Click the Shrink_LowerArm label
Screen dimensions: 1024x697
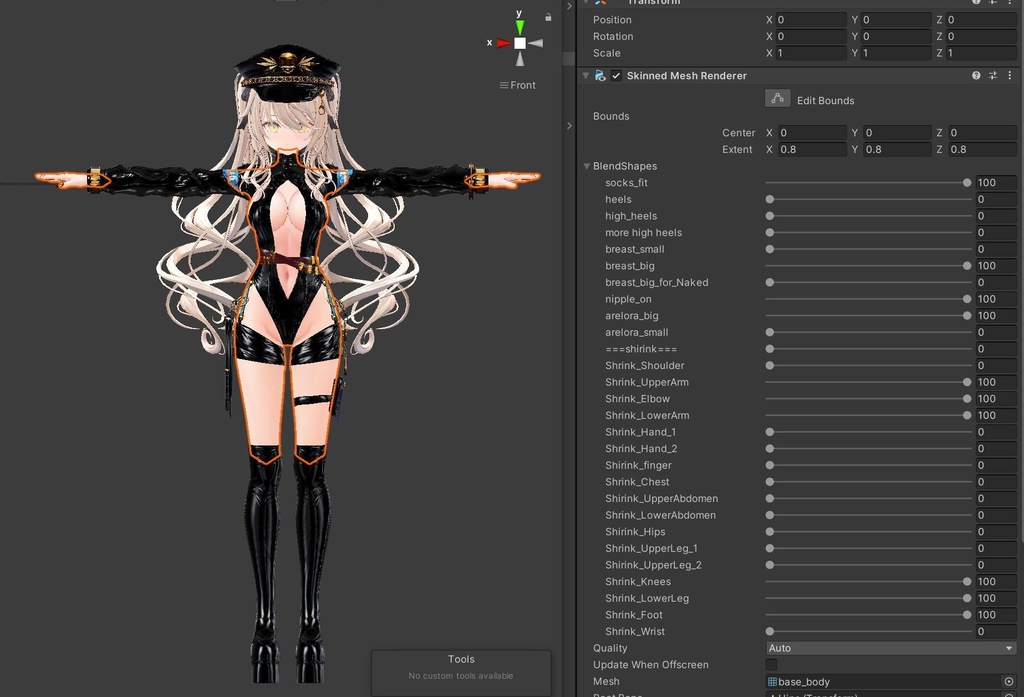pyautogui.click(x=647, y=415)
